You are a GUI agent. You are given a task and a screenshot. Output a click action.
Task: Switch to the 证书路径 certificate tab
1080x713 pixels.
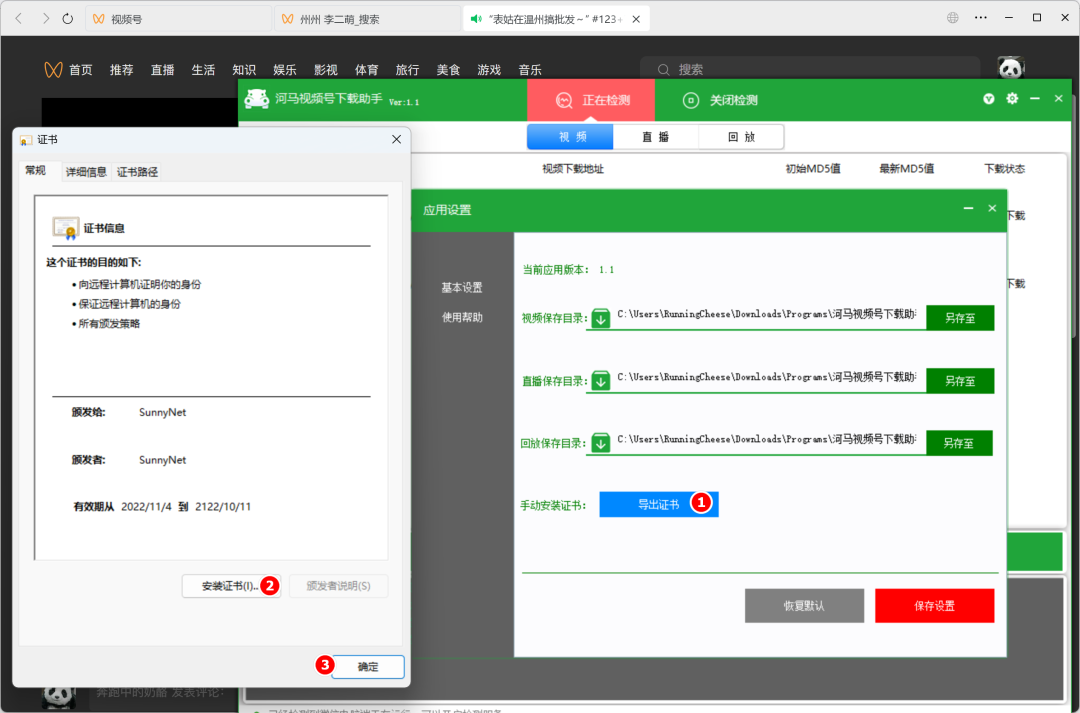137,172
